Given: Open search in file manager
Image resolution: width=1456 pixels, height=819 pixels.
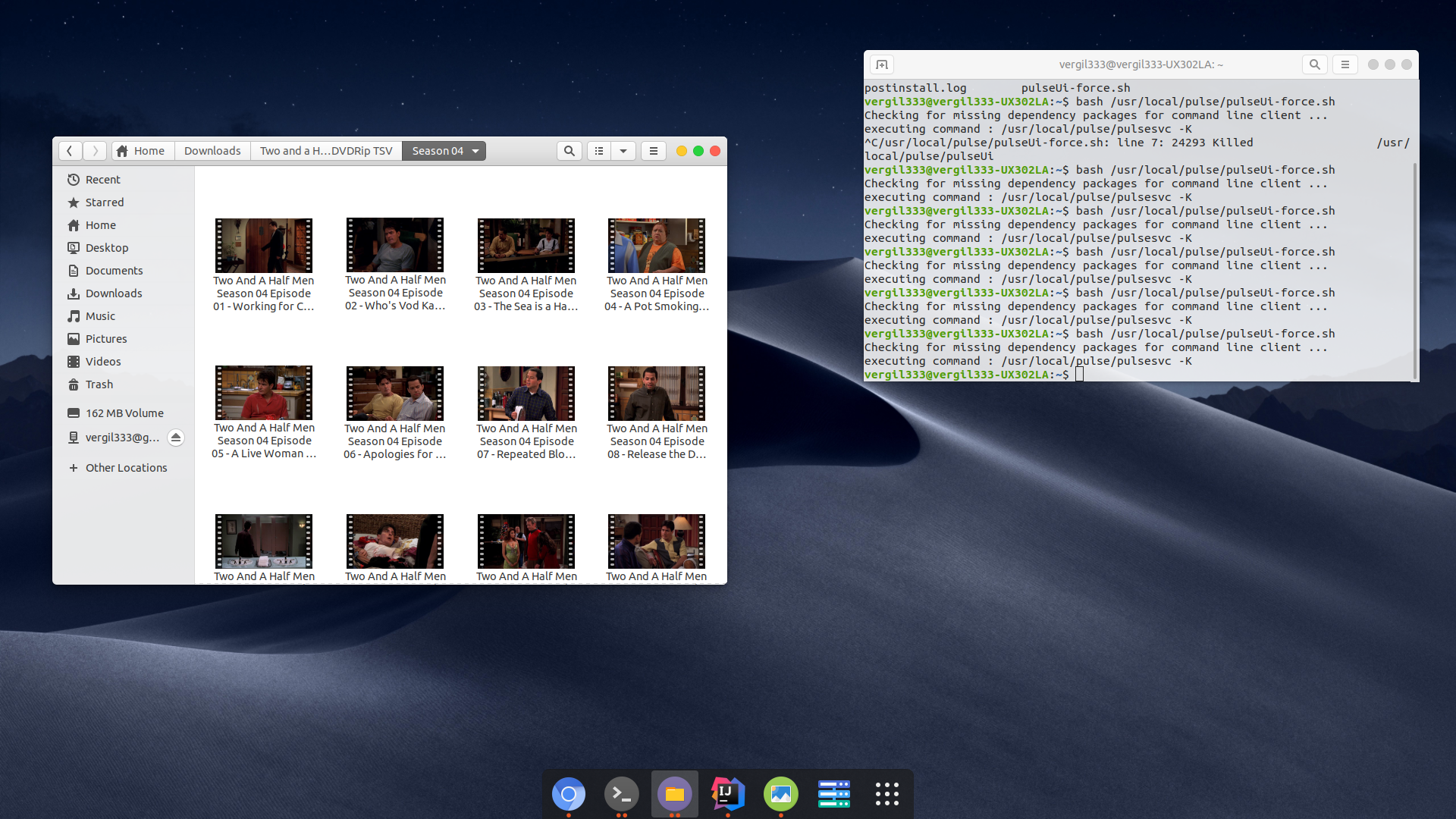Looking at the screenshot, I should (x=569, y=151).
